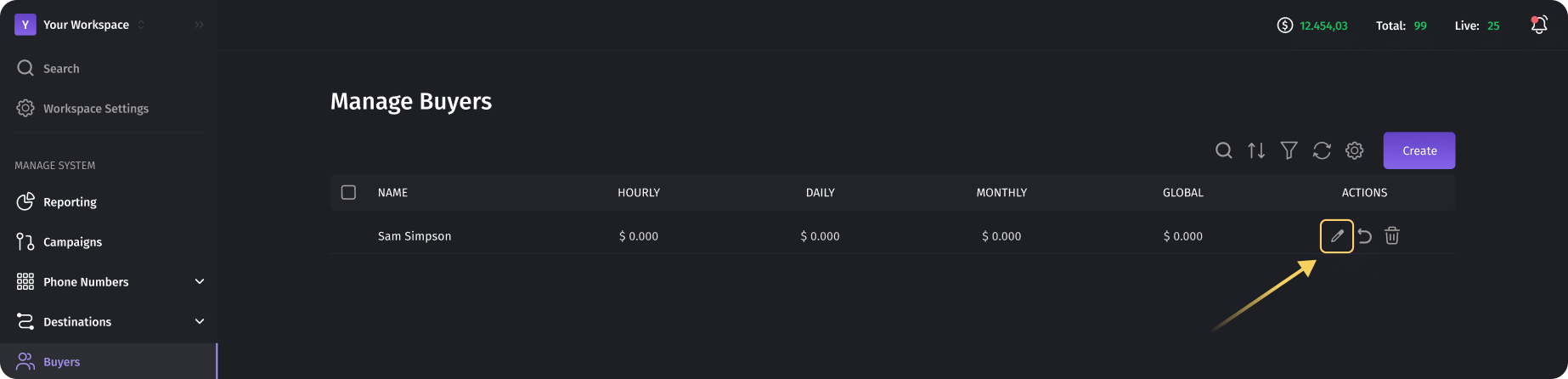Click the undo arrow icon in Actions
Viewport: 1568px width, 379px height.
click(1365, 236)
